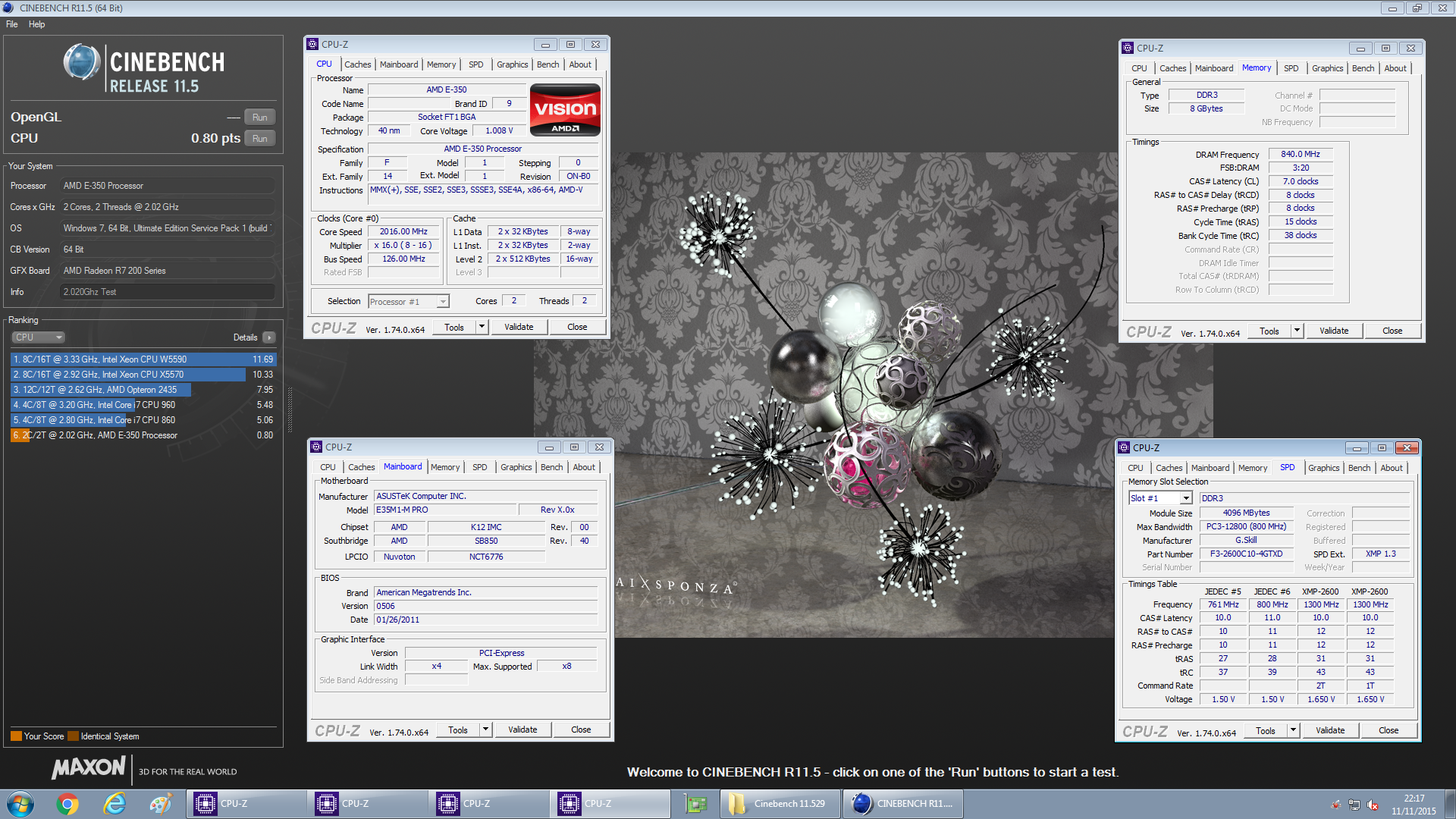1456x819 pixels.
Task: Select ranking row AMD E-350 Processor
Action: click(x=143, y=435)
